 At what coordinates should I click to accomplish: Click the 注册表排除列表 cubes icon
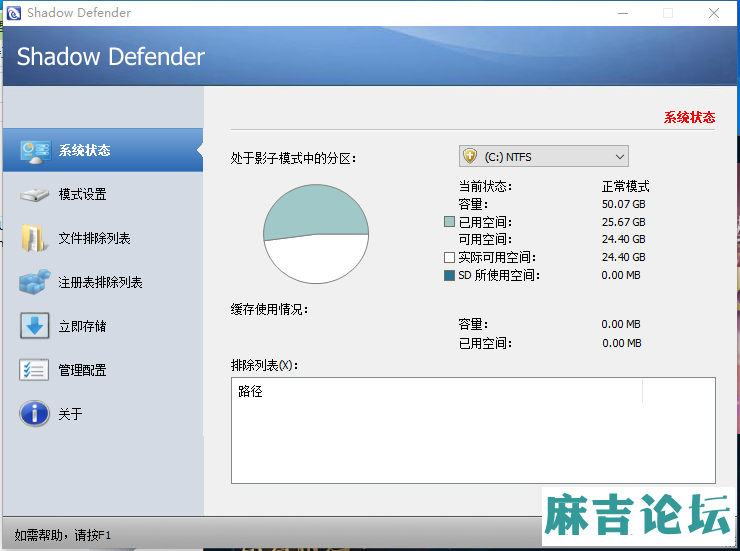(34, 282)
